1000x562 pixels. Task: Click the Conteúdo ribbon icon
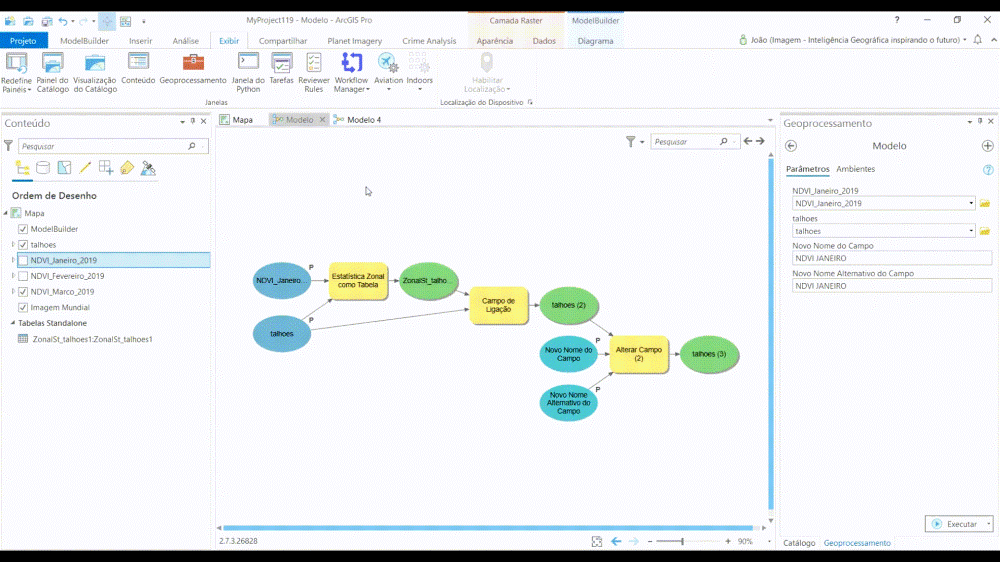coord(138,63)
